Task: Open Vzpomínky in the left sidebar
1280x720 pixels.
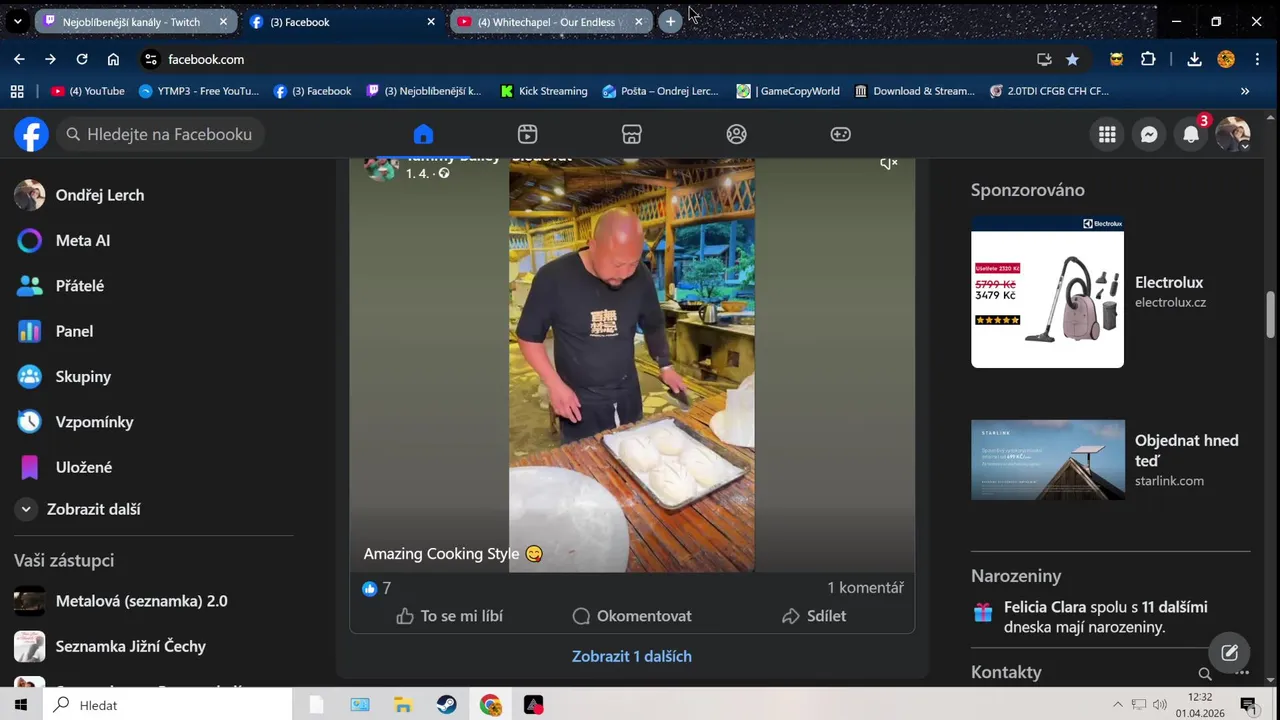Action: coord(94,422)
